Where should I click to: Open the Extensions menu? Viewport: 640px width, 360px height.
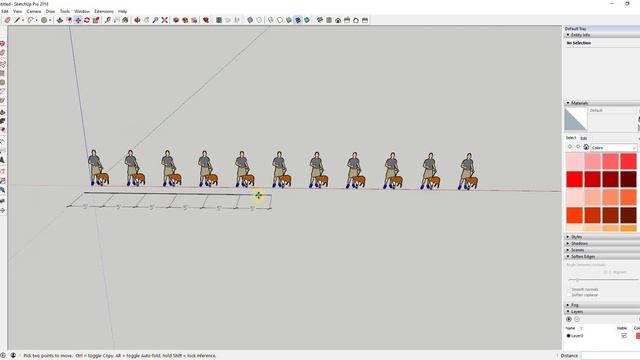click(104, 11)
